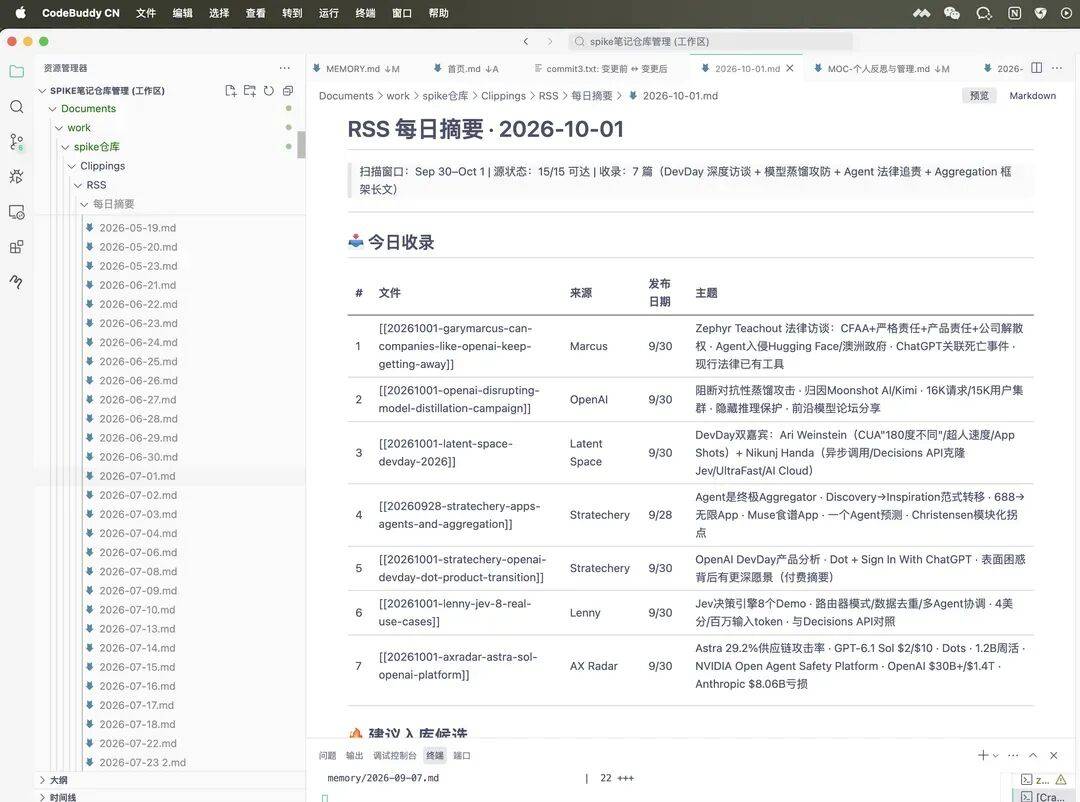Collapse the Clippings folder
Viewport: 1080px width, 802px height.
[72, 166]
